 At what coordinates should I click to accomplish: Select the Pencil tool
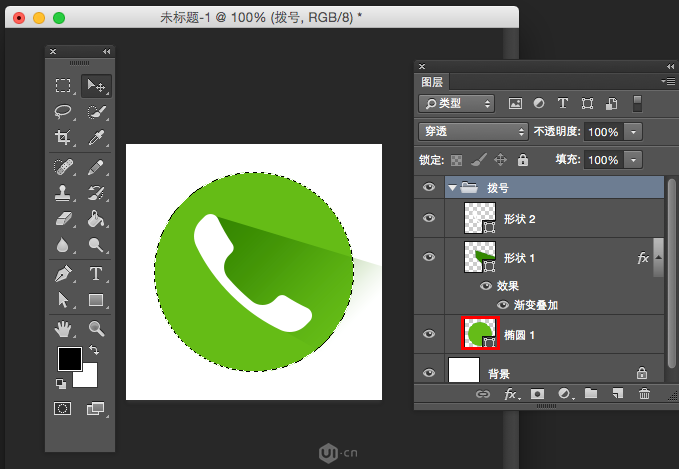pyautogui.click(x=96, y=167)
